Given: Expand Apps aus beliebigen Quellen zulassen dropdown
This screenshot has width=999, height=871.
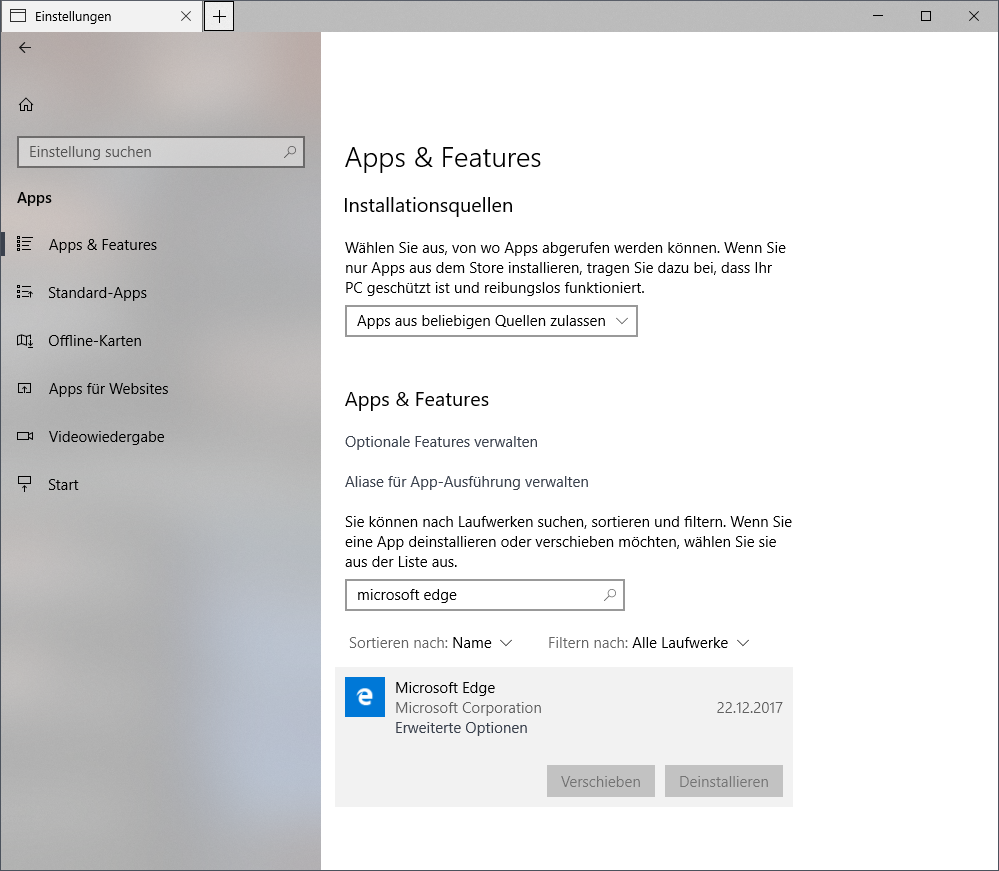Looking at the screenshot, I should (491, 321).
